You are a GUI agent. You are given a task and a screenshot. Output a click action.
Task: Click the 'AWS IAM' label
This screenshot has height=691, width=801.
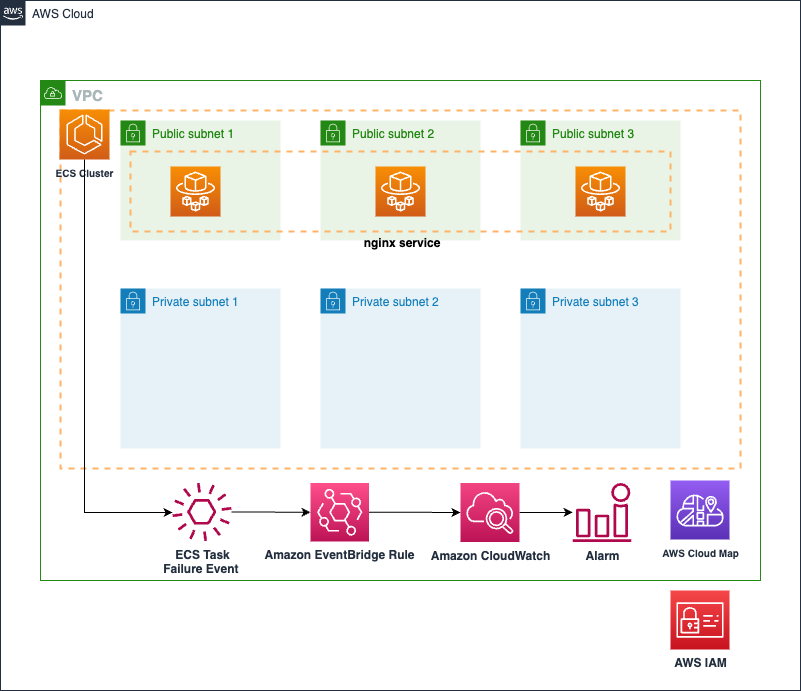700,663
